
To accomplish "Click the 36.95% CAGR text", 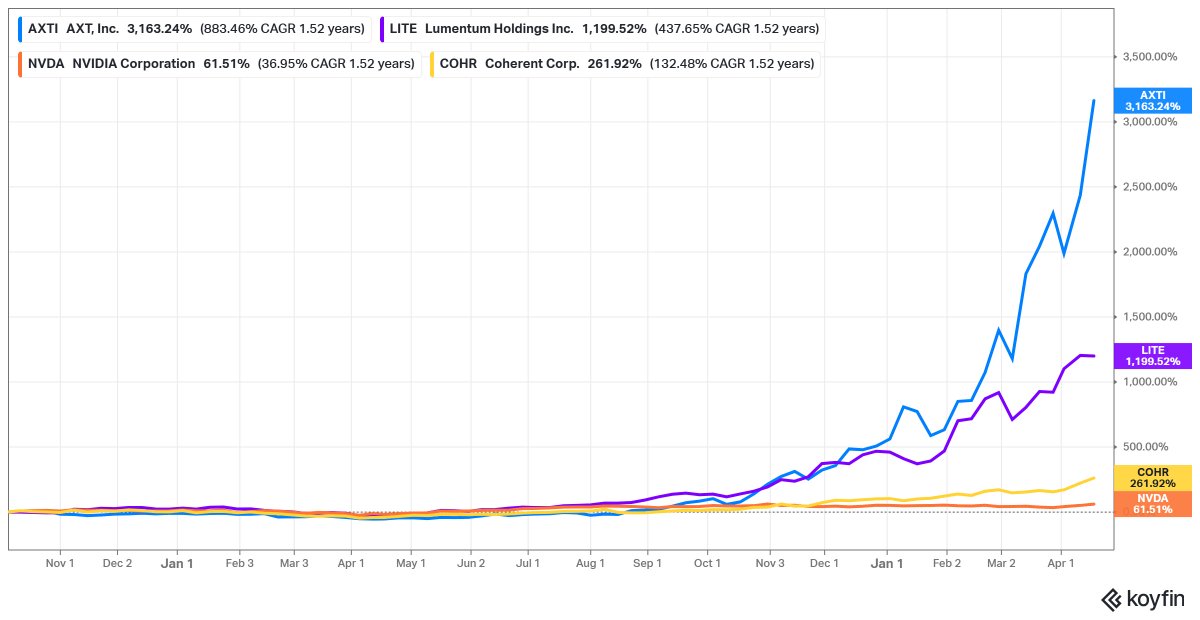I will point(336,64).
